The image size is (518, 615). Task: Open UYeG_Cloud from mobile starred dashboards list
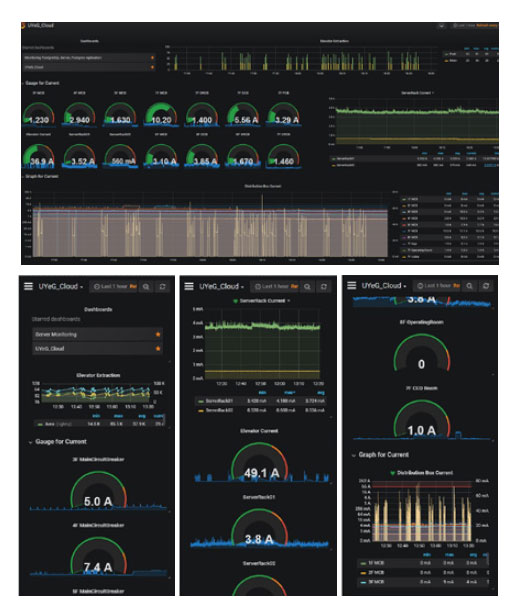tap(97, 348)
